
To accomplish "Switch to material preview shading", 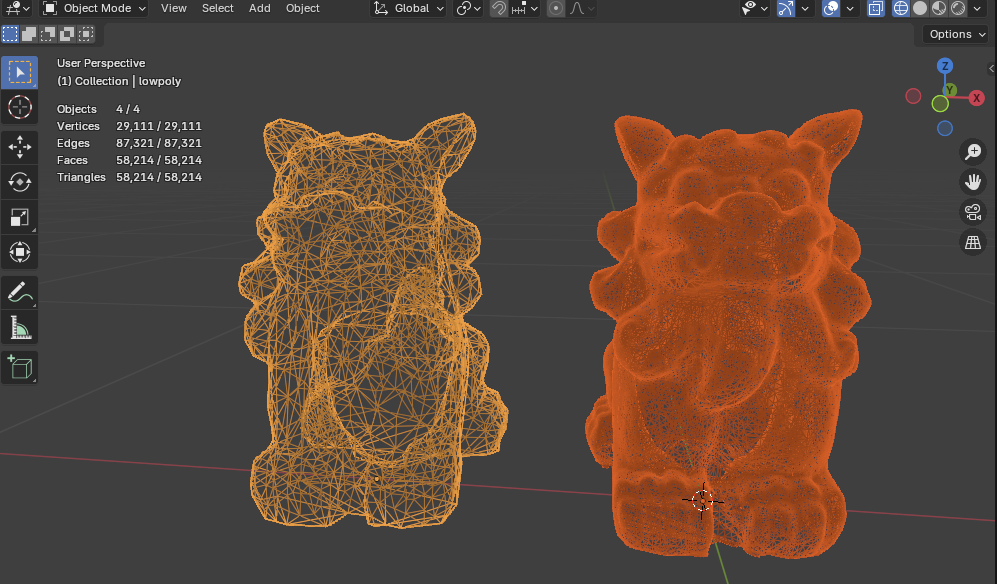I will pos(939,8).
